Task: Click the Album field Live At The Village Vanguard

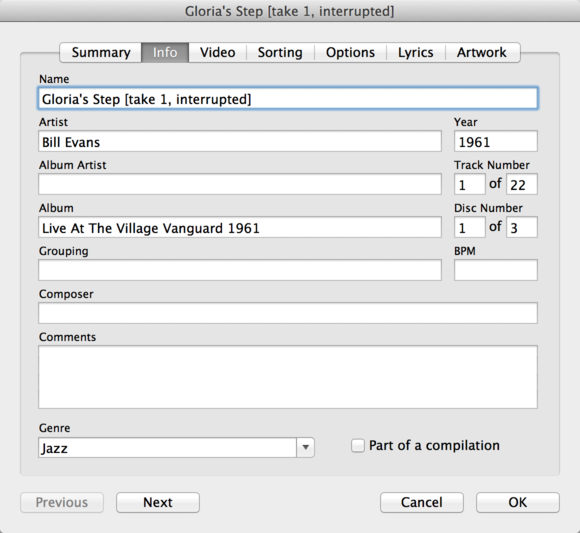Action: (x=240, y=227)
